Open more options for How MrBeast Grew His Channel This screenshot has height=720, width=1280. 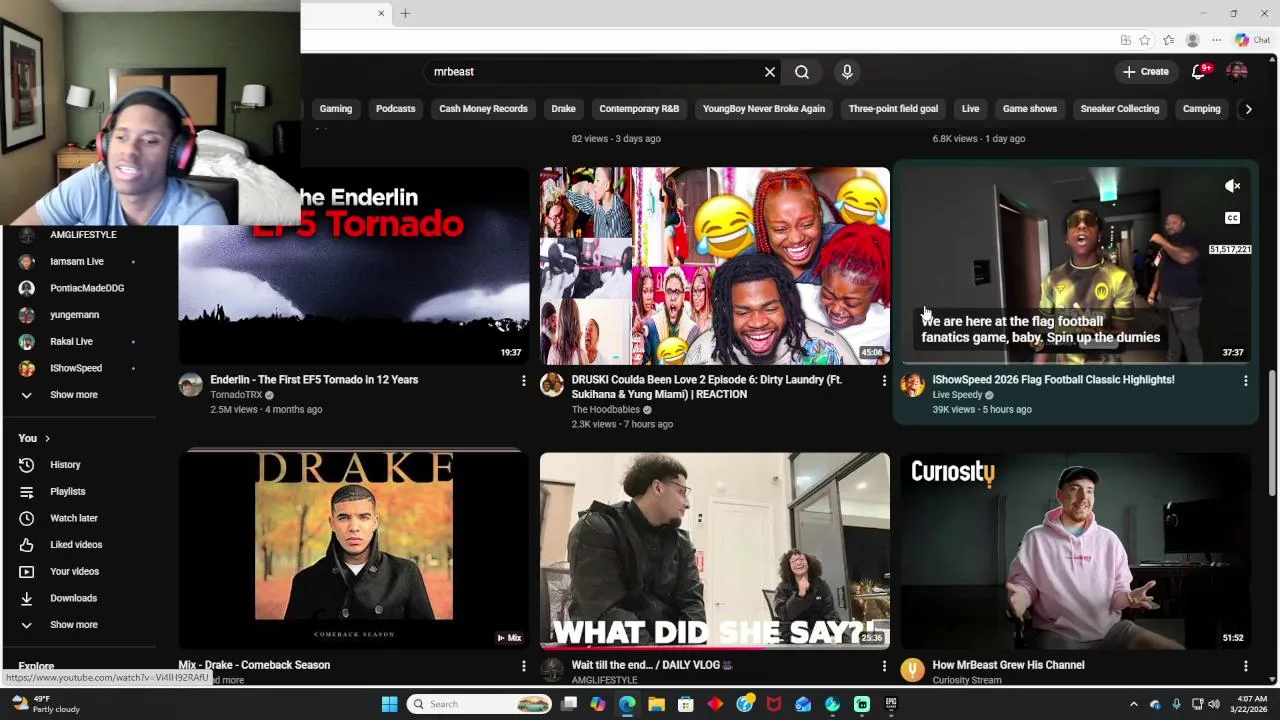pos(1245,666)
